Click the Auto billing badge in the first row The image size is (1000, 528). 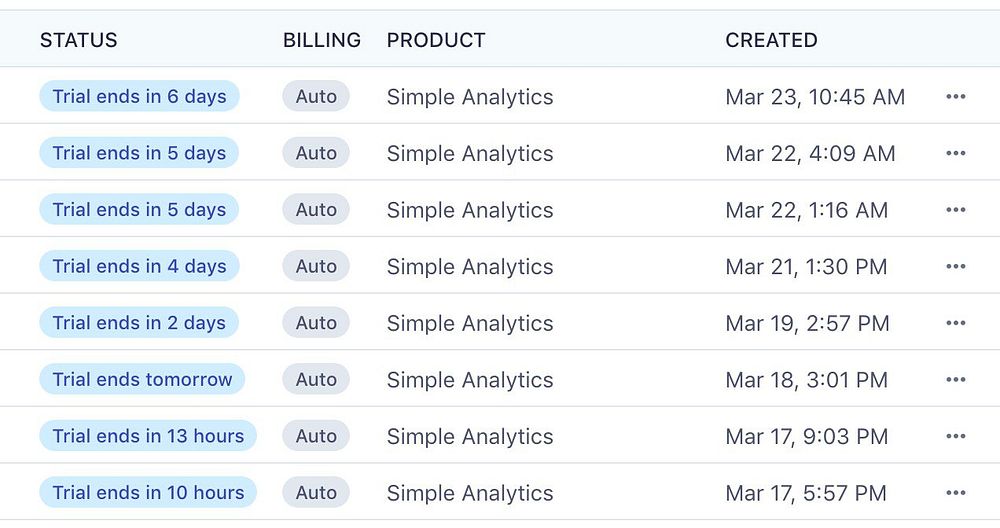point(316,97)
